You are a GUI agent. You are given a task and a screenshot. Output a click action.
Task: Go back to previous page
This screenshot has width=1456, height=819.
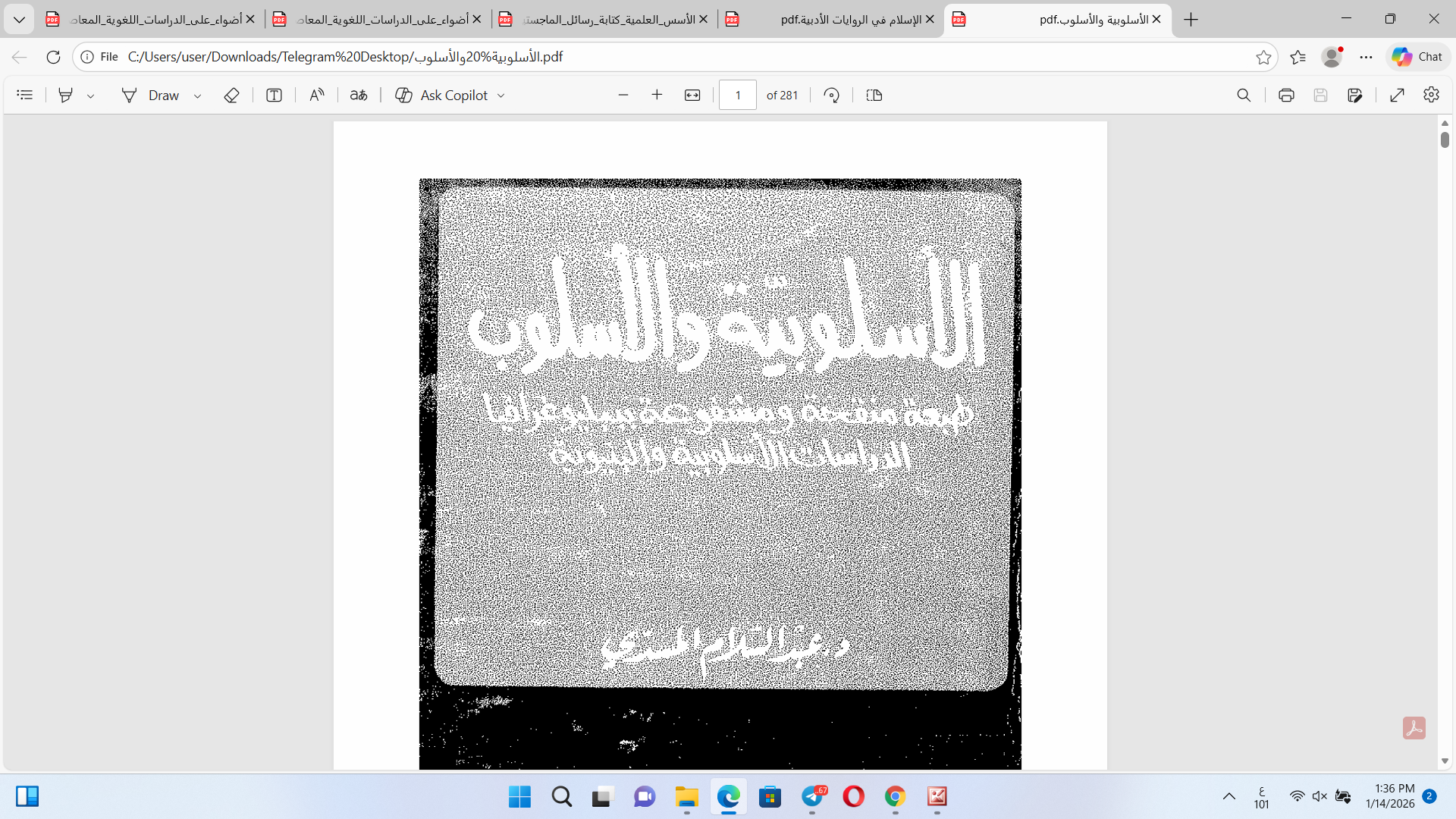19,57
